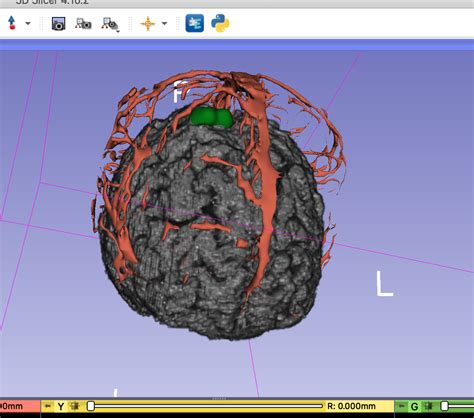Open the Python interactor icon
Screen dimensions: 474x418
(220, 23)
